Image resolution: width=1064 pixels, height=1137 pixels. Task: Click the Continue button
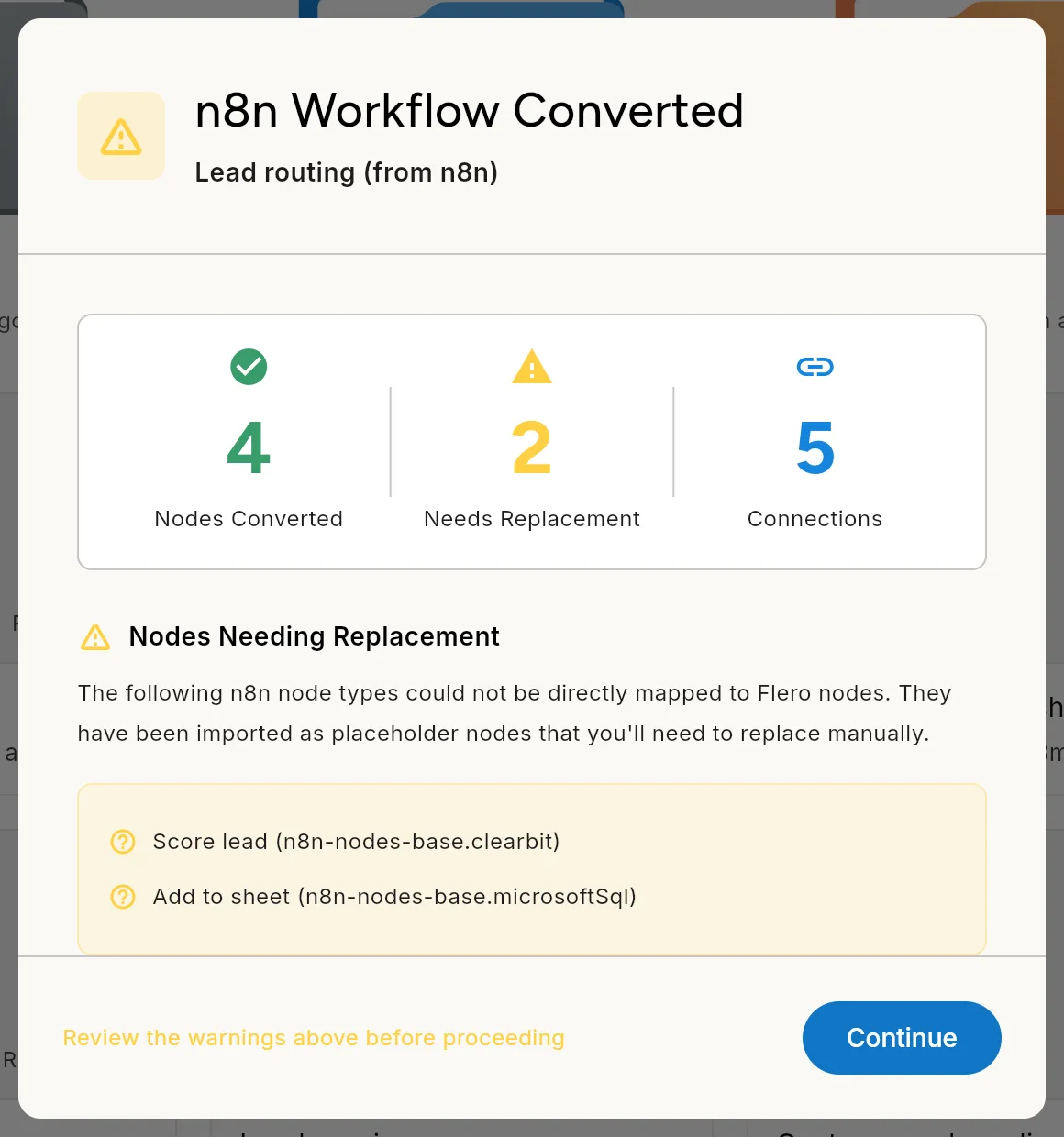coord(902,1038)
